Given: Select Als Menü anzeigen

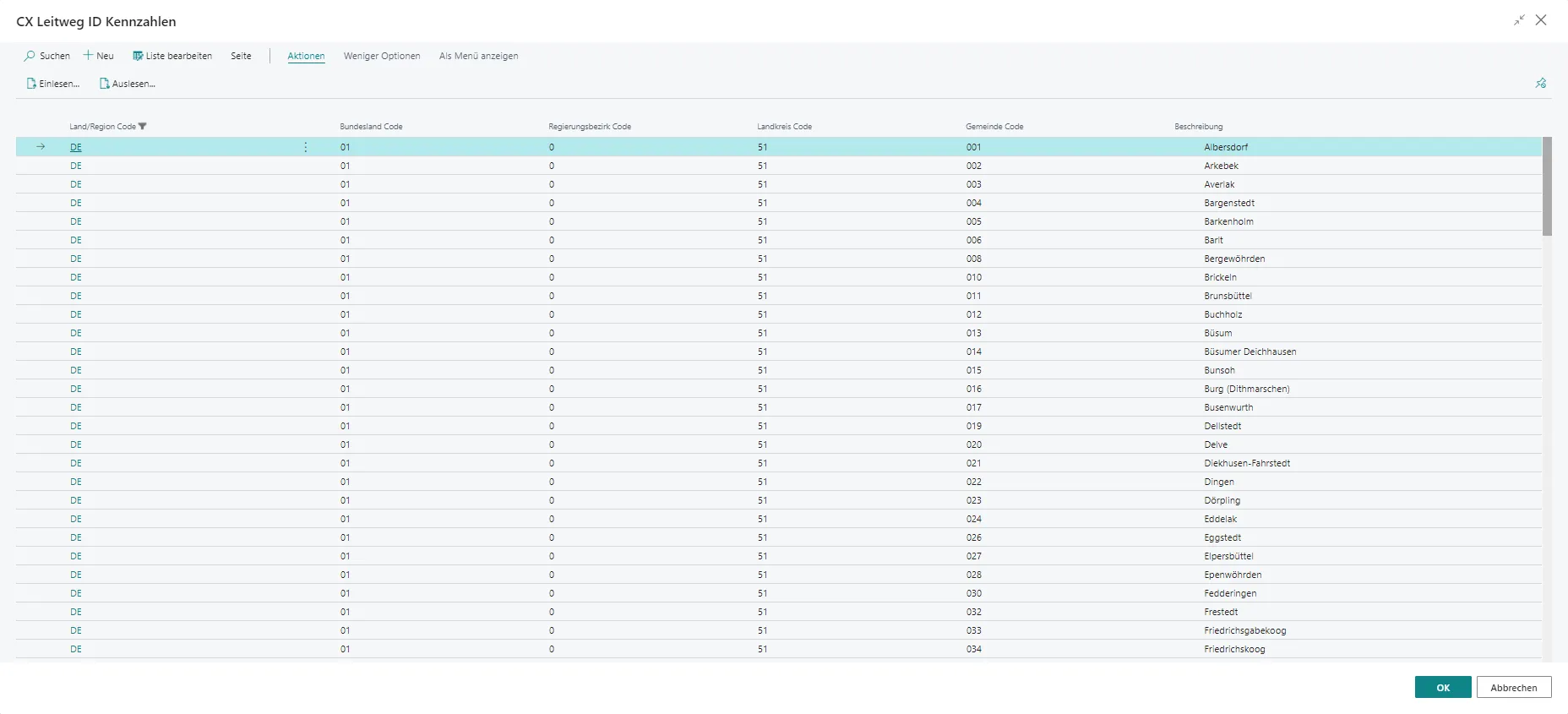Looking at the screenshot, I should coord(478,56).
